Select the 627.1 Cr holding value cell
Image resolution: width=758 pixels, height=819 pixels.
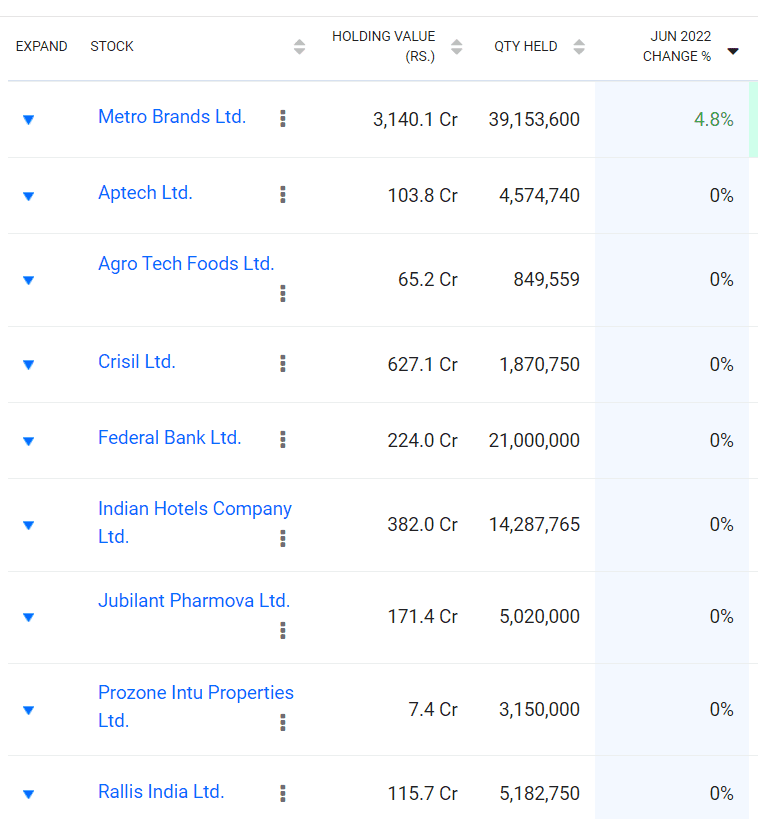point(423,365)
